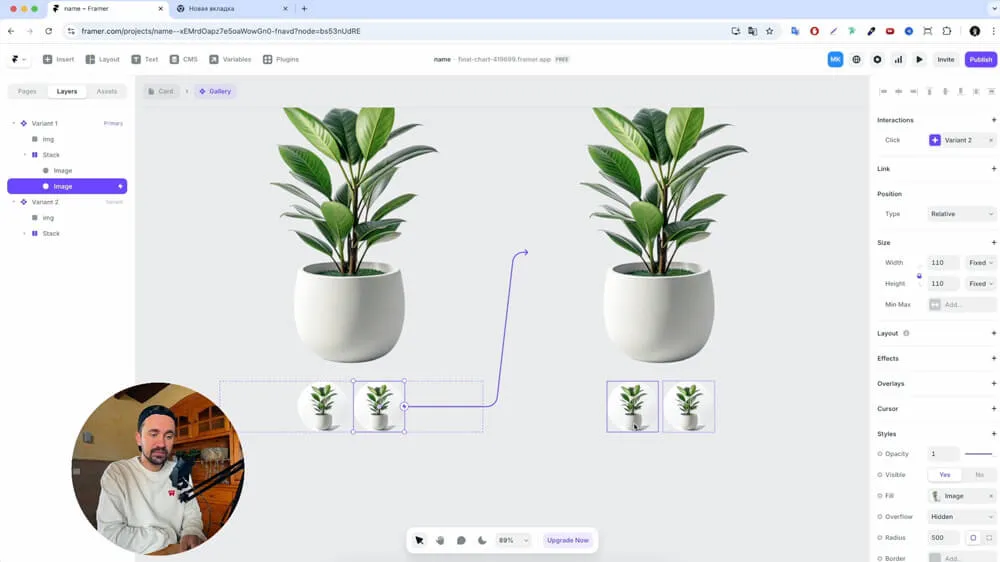
Task: Align selection to horizontal center
Action: 899,91
